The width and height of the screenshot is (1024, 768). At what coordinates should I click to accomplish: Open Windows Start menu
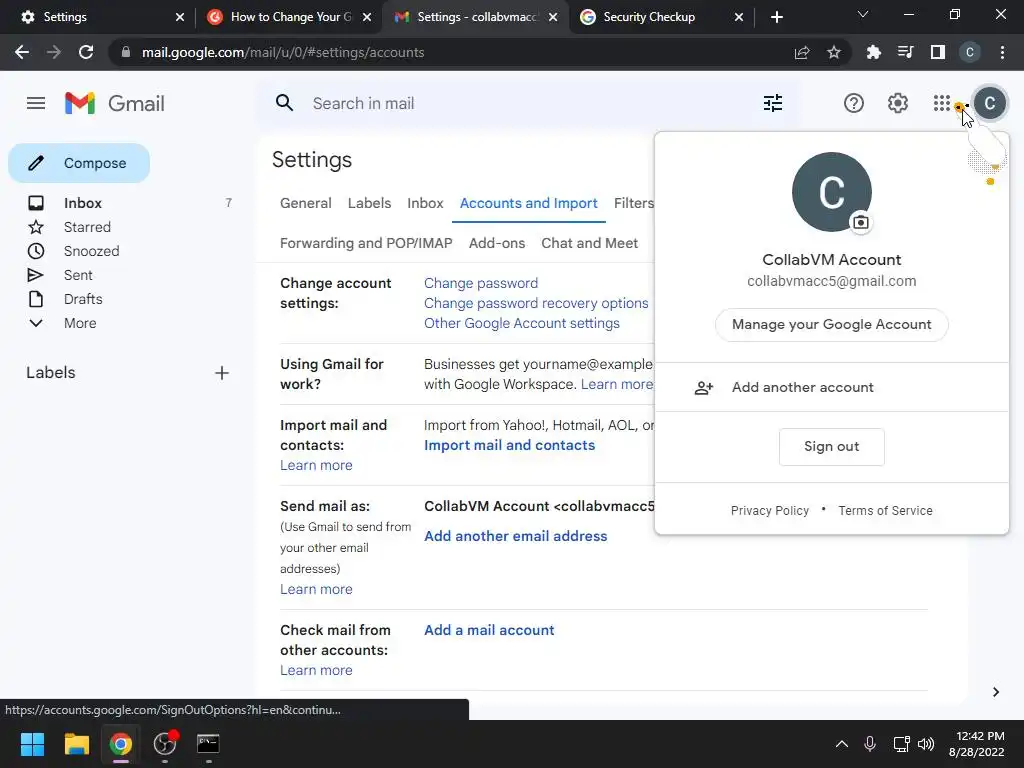click(x=33, y=744)
